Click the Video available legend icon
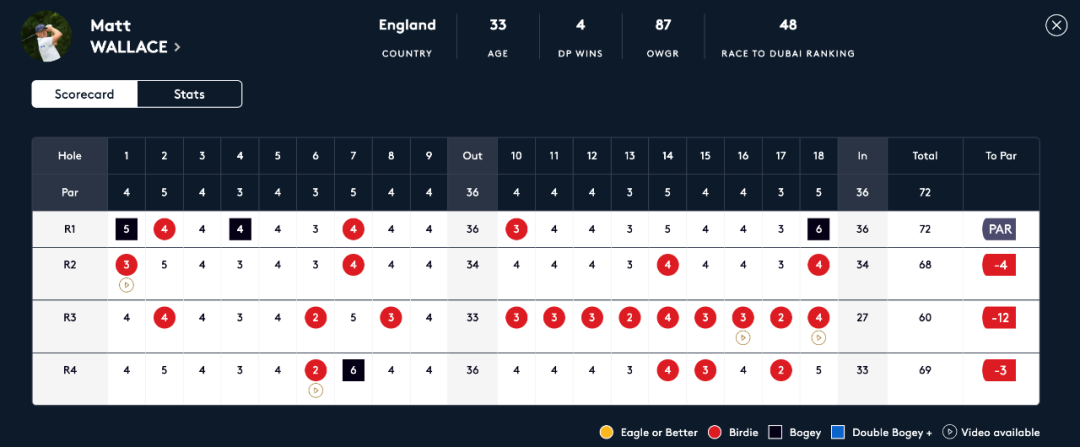The image size is (1080, 447). coord(951,432)
